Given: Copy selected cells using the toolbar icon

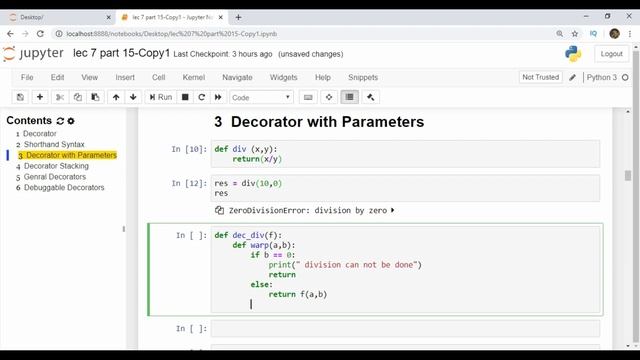Looking at the screenshot, I should click(78, 97).
